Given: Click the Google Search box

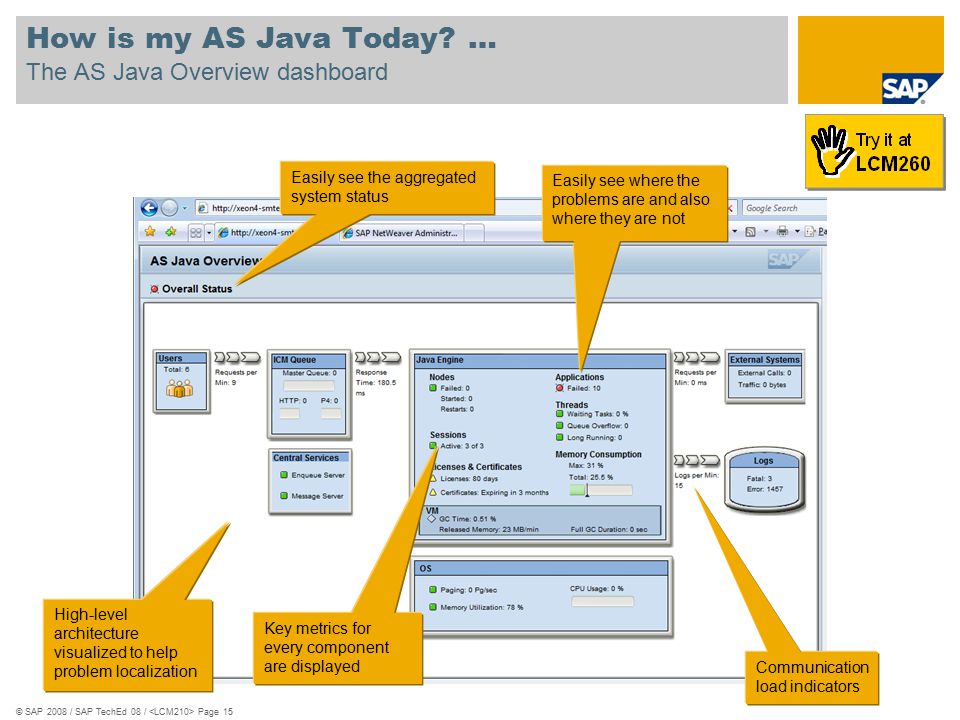Looking at the screenshot, I should pos(784,208).
